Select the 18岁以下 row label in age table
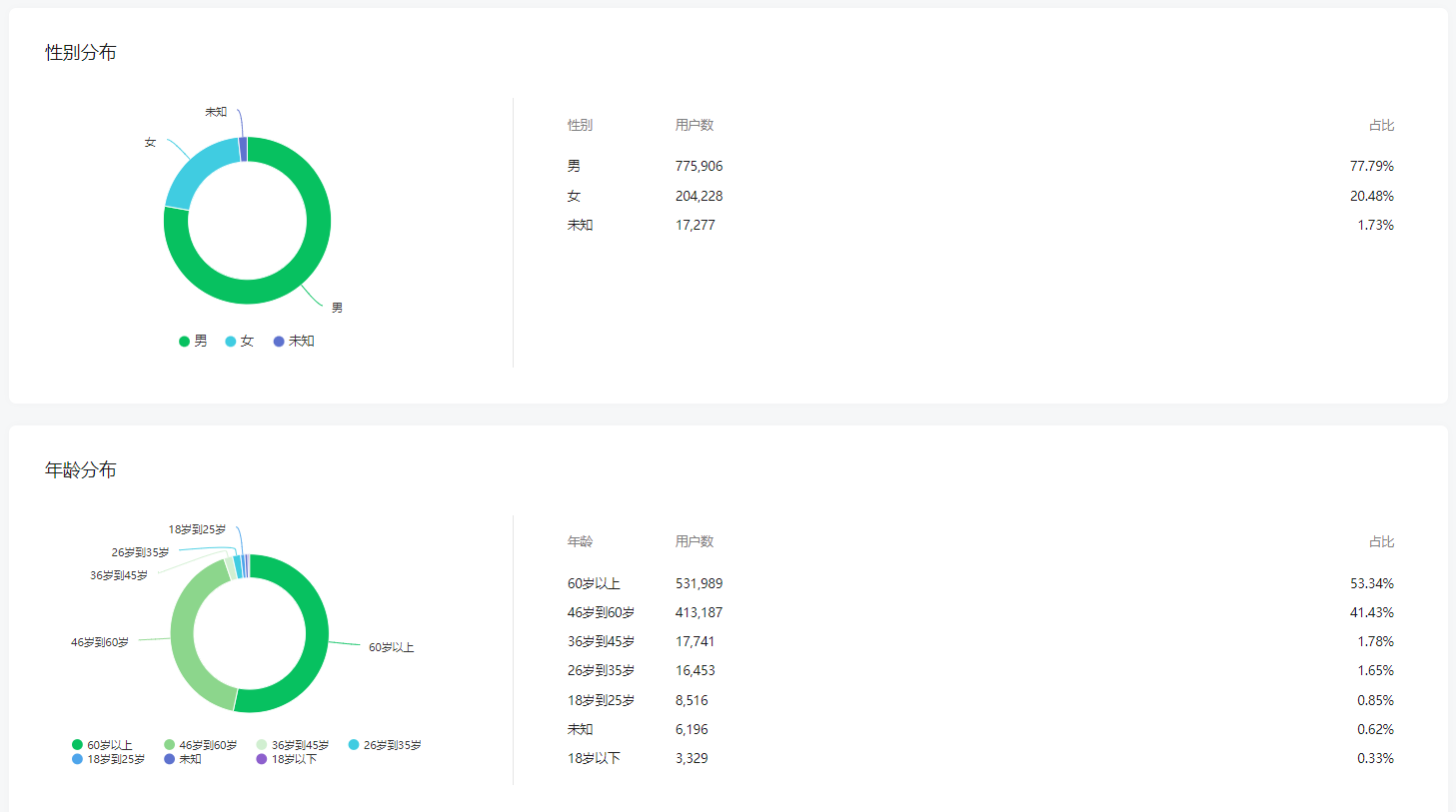1456x812 pixels. pyautogui.click(x=594, y=758)
